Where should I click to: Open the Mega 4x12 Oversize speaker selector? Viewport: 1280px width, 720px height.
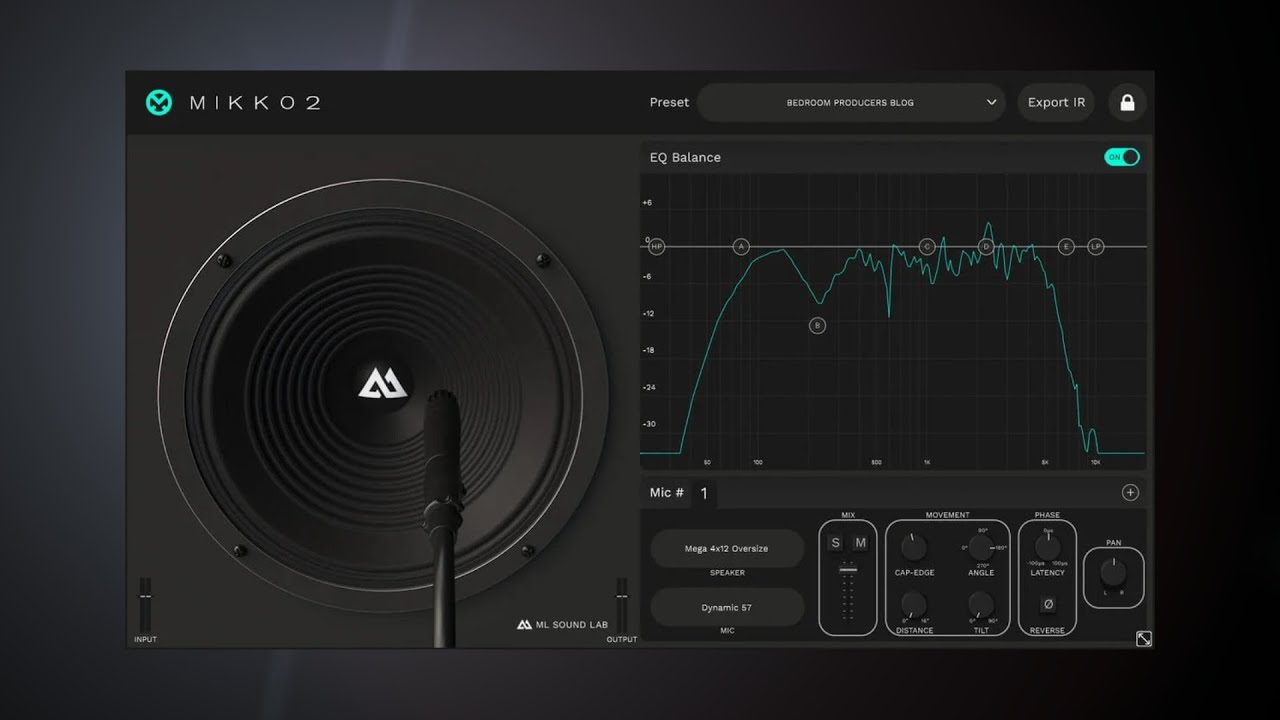click(727, 548)
